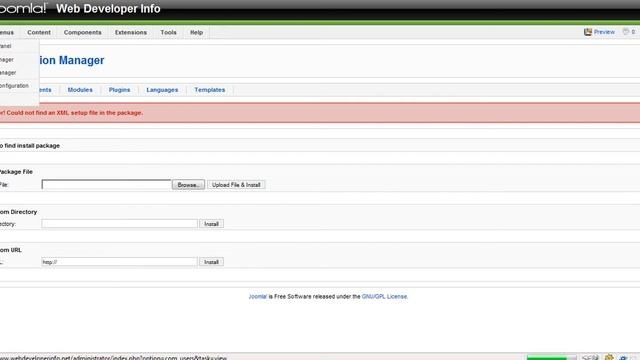
Task: Choose the Panel entry in the dropdown
Action: (x=6, y=46)
